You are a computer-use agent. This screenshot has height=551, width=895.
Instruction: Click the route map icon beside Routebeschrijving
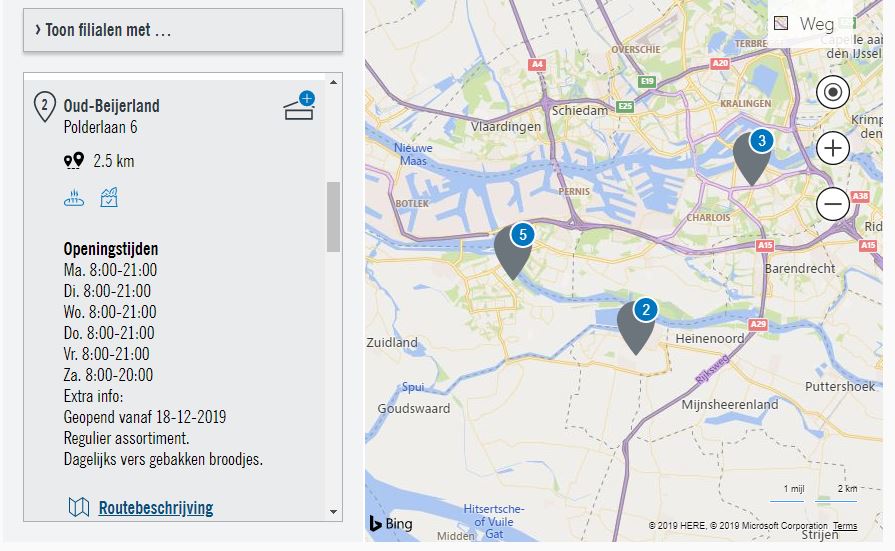79,507
